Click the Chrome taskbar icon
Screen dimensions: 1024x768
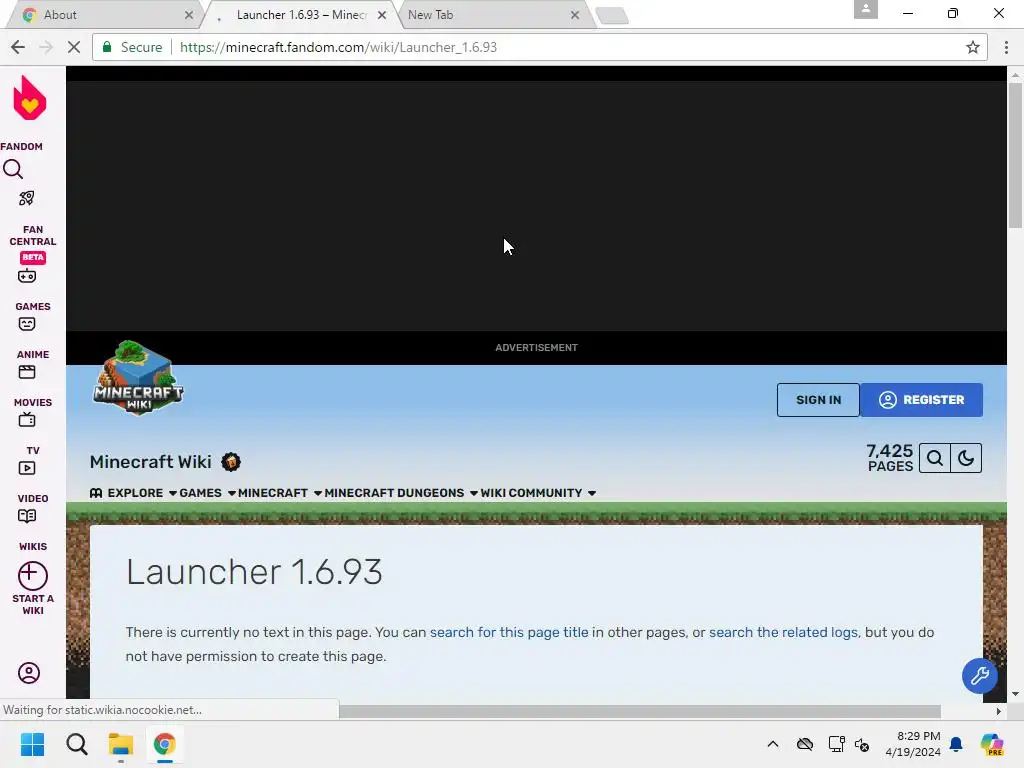point(165,744)
